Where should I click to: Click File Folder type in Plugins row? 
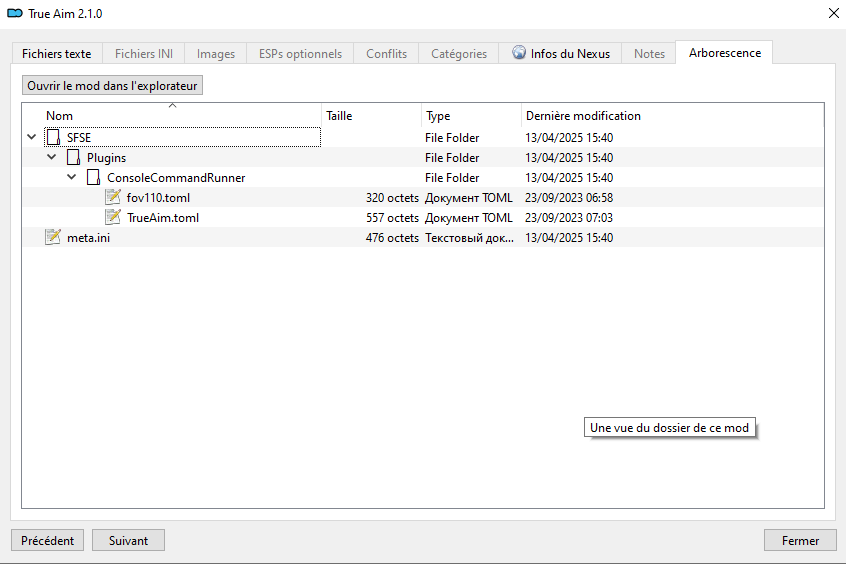pyautogui.click(x=452, y=158)
